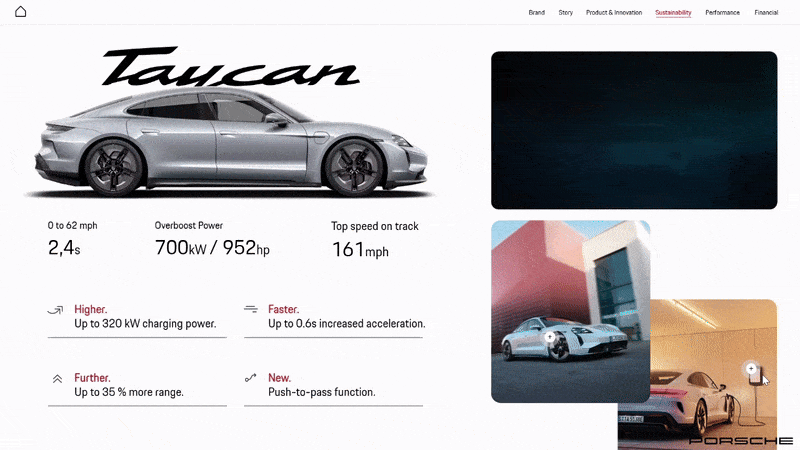Go to the home icon
This screenshot has height=450, width=800.
(20, 11)
